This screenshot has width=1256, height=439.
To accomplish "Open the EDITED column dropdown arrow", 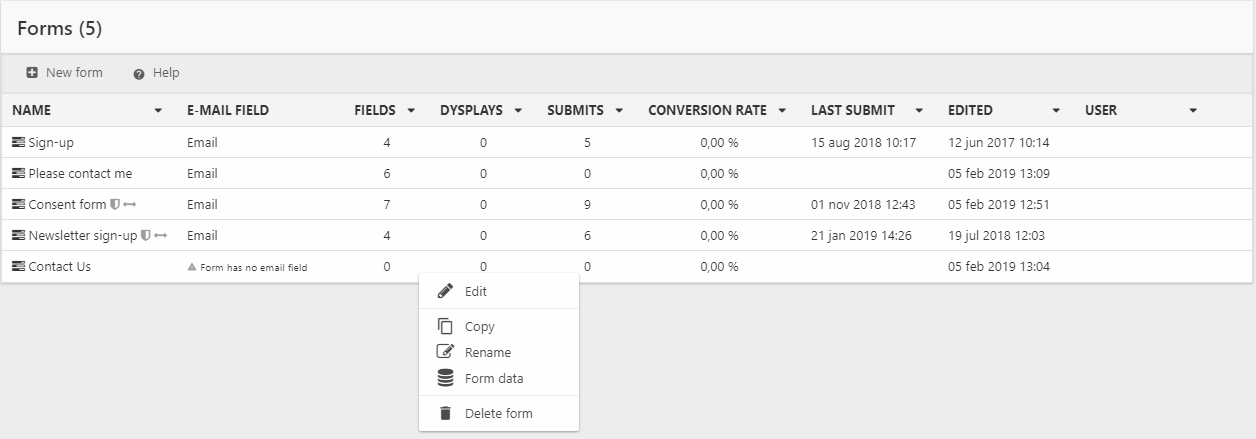I will click(1056, 111).
